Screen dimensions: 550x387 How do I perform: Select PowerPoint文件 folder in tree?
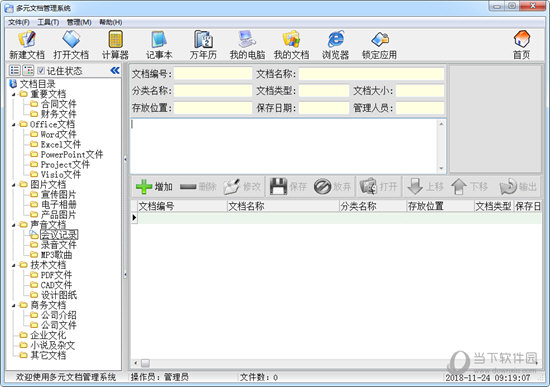point(72,154)
